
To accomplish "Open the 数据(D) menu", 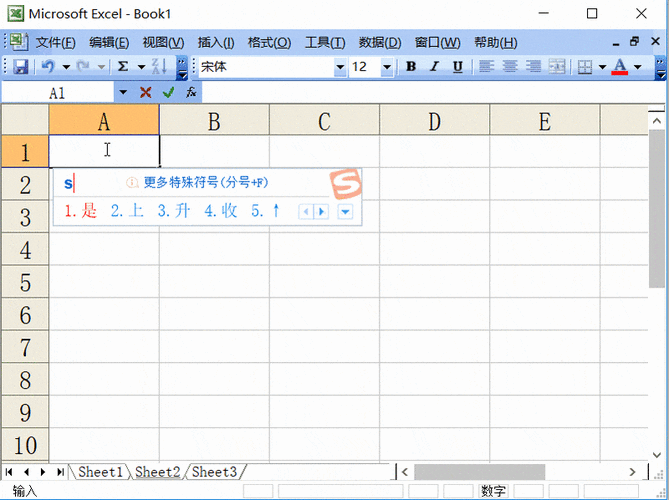I will click(x=380, y=42).
